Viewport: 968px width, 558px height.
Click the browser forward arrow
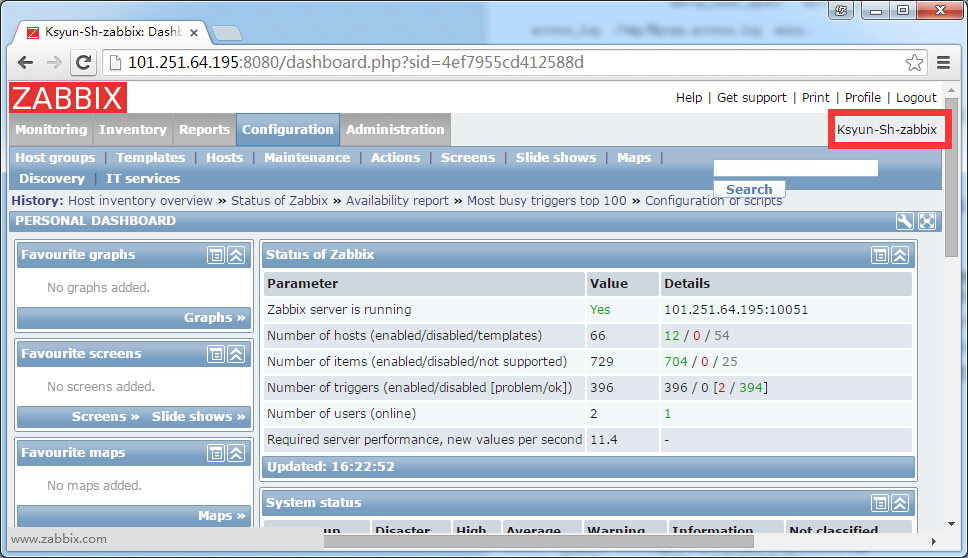coord(54,62)
